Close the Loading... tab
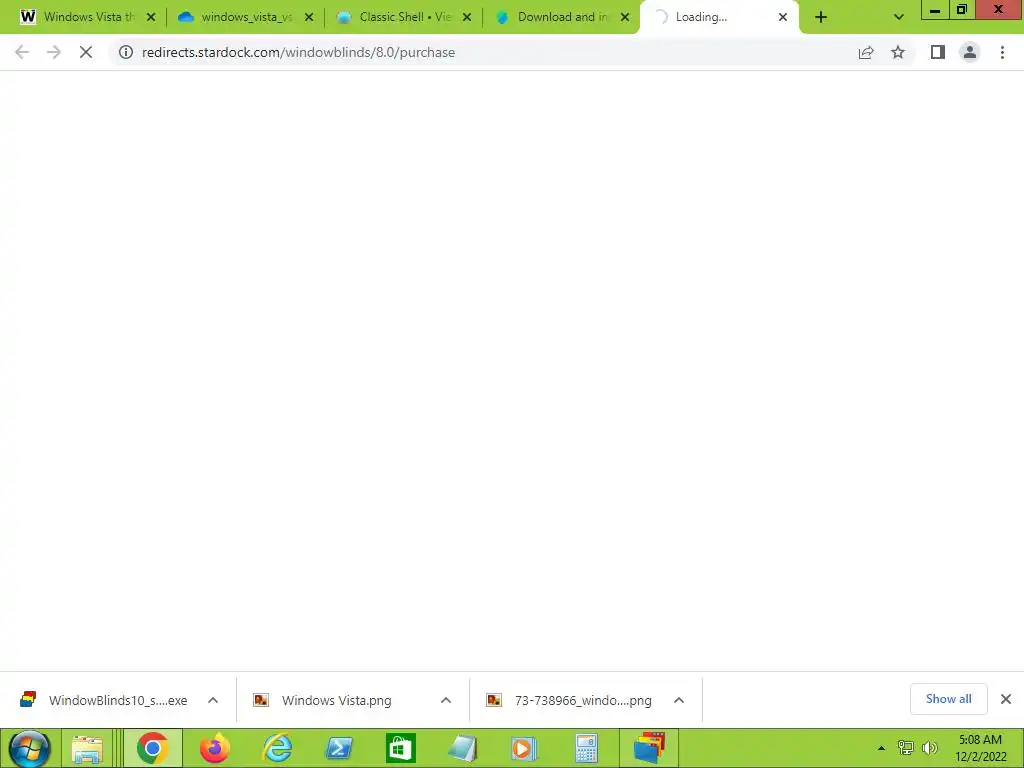This screenshot has width=1024, height=768. 783,18
